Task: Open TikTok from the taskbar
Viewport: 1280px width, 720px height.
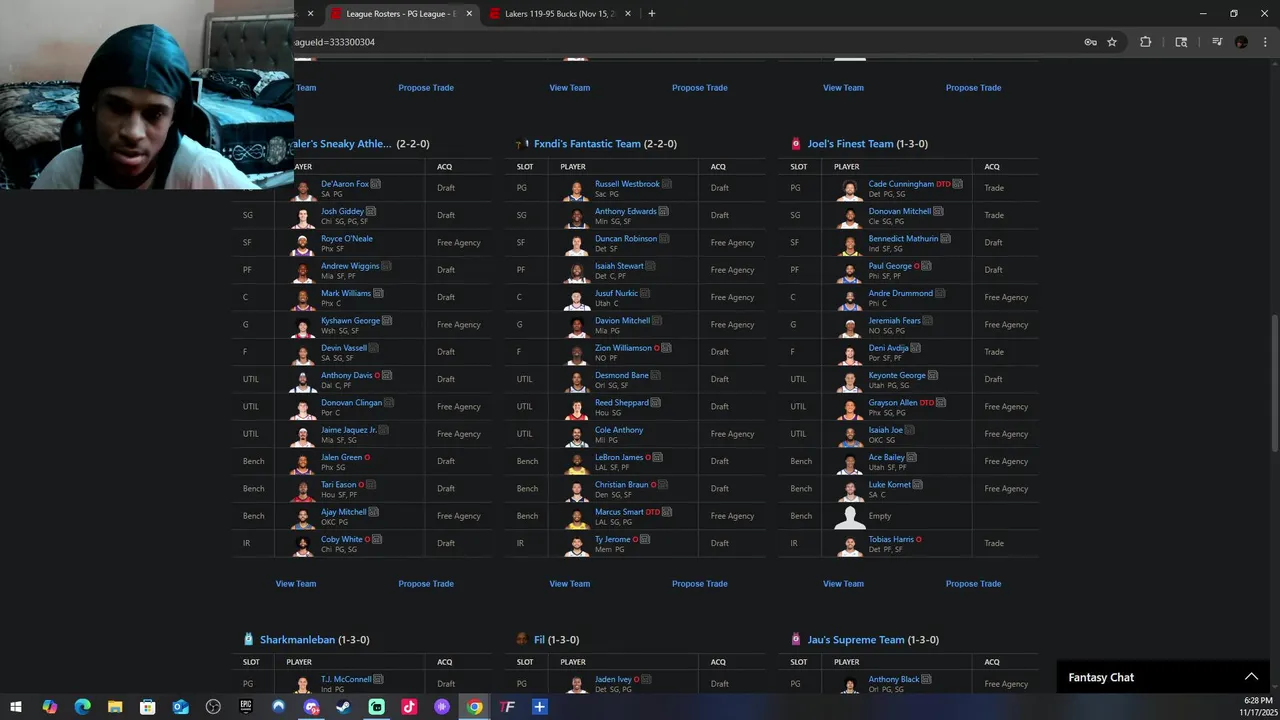Action: point(409,707)
